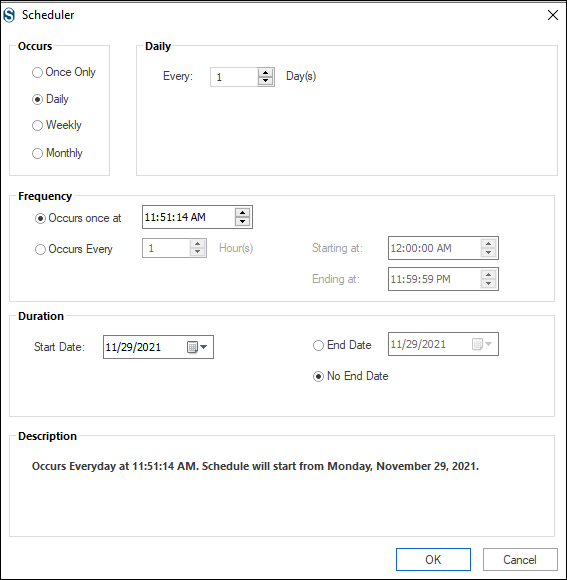Click the Scheduler app icon in title bar

tap(9, 15)
